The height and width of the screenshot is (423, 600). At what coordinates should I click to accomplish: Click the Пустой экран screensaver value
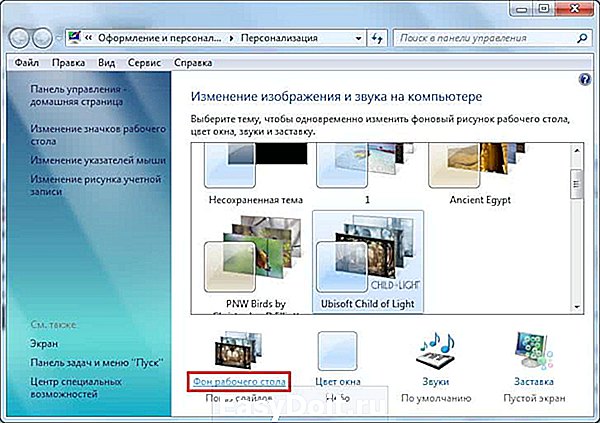[x=534, y=399]
